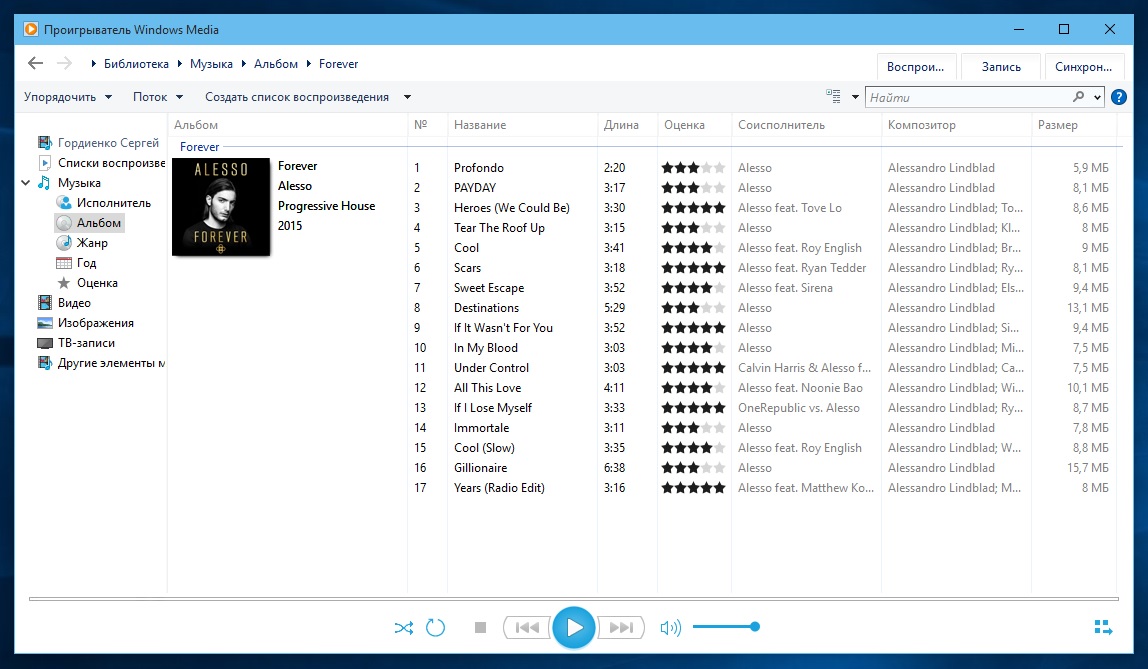Sort by the Композитор column header
This screenshot has width=1148, height=669.
(956, 124)
